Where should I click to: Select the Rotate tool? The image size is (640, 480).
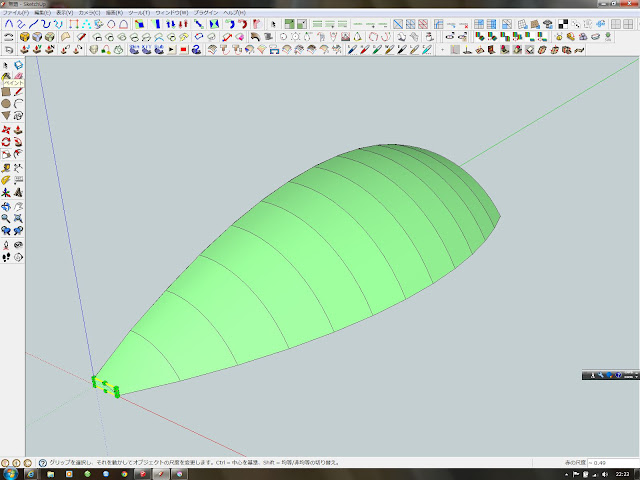pyautogui.click(x=6, y=142)
